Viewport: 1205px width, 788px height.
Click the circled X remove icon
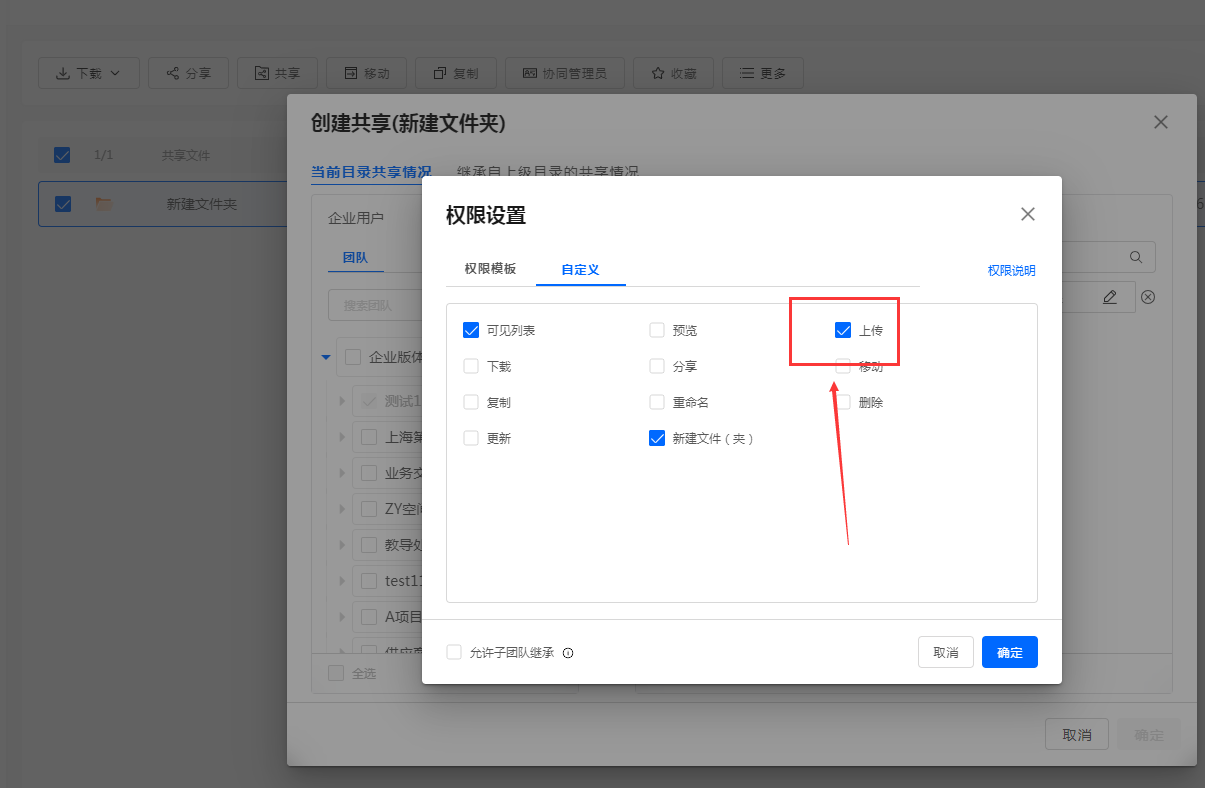coord(1148,297)
